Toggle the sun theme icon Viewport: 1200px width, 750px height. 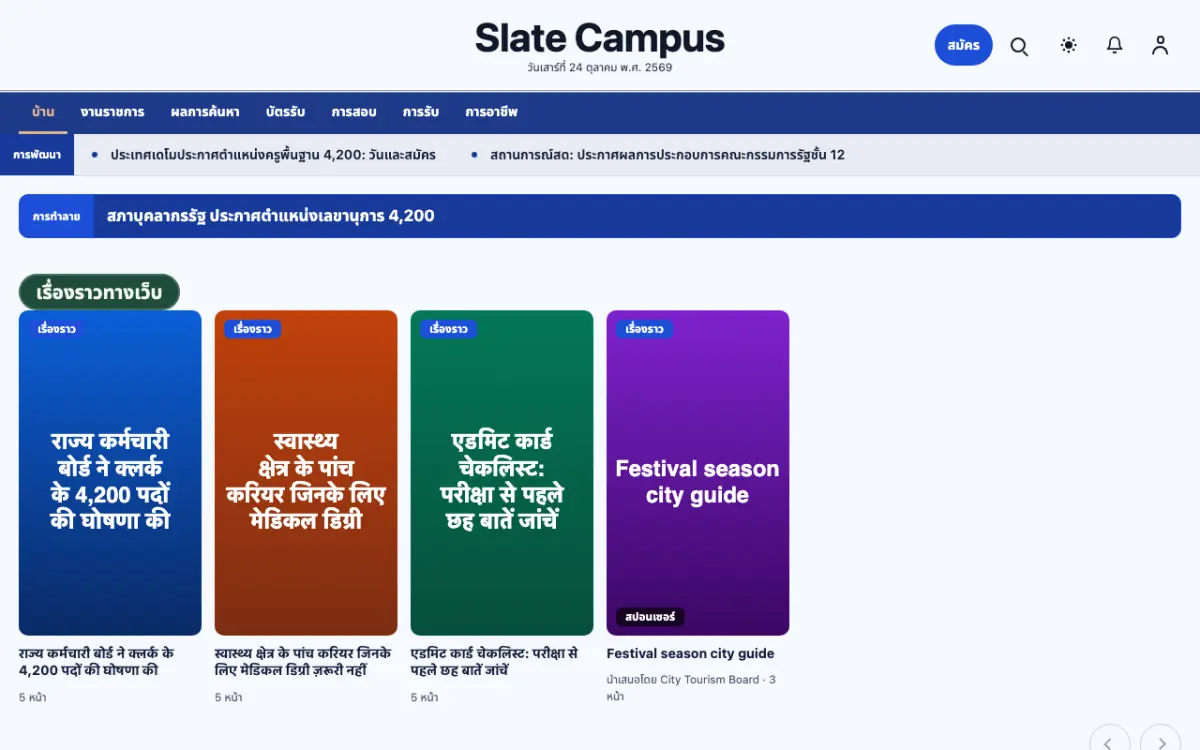click(x=1069, y=45)
